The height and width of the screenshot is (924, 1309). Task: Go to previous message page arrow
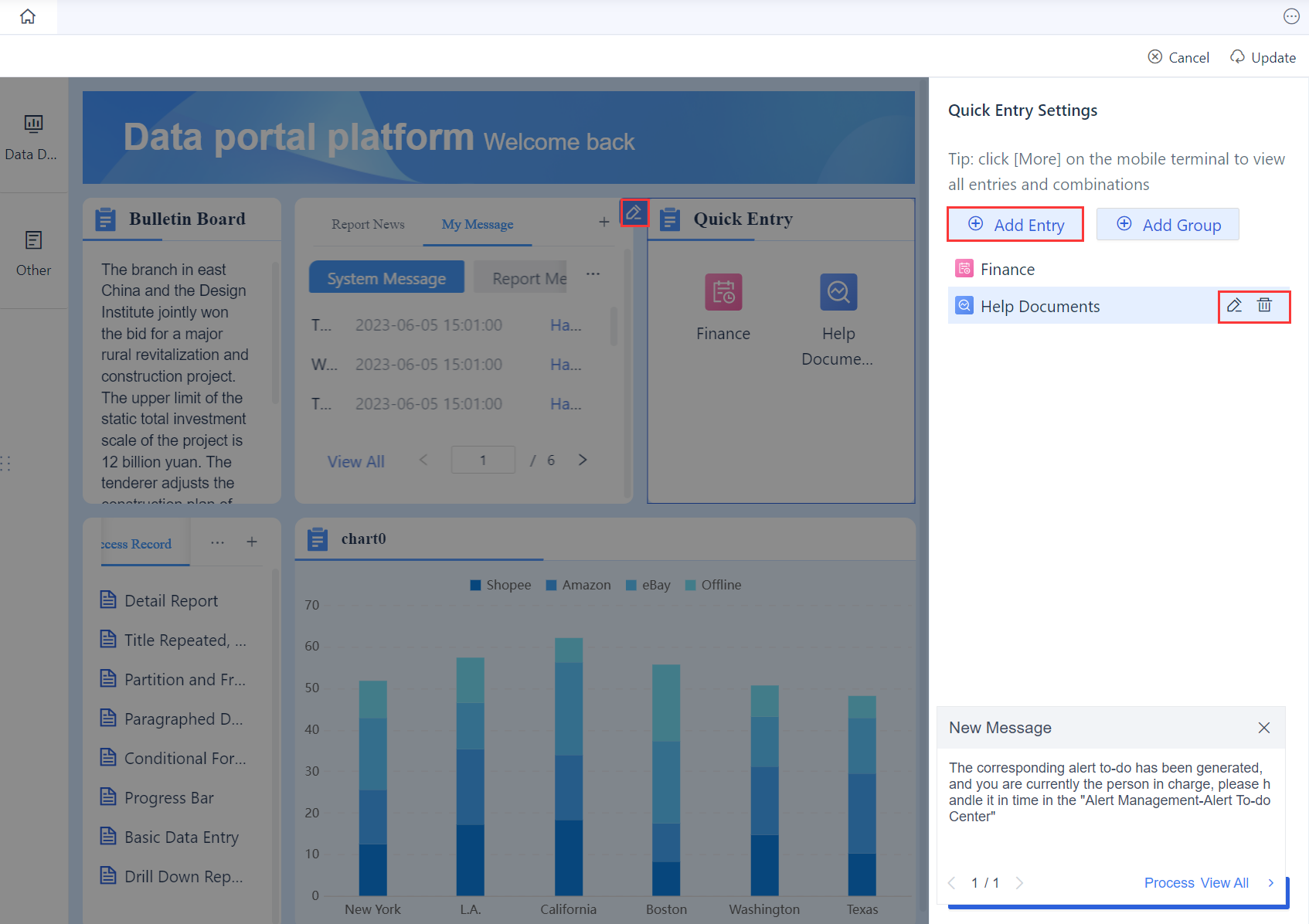423,460
